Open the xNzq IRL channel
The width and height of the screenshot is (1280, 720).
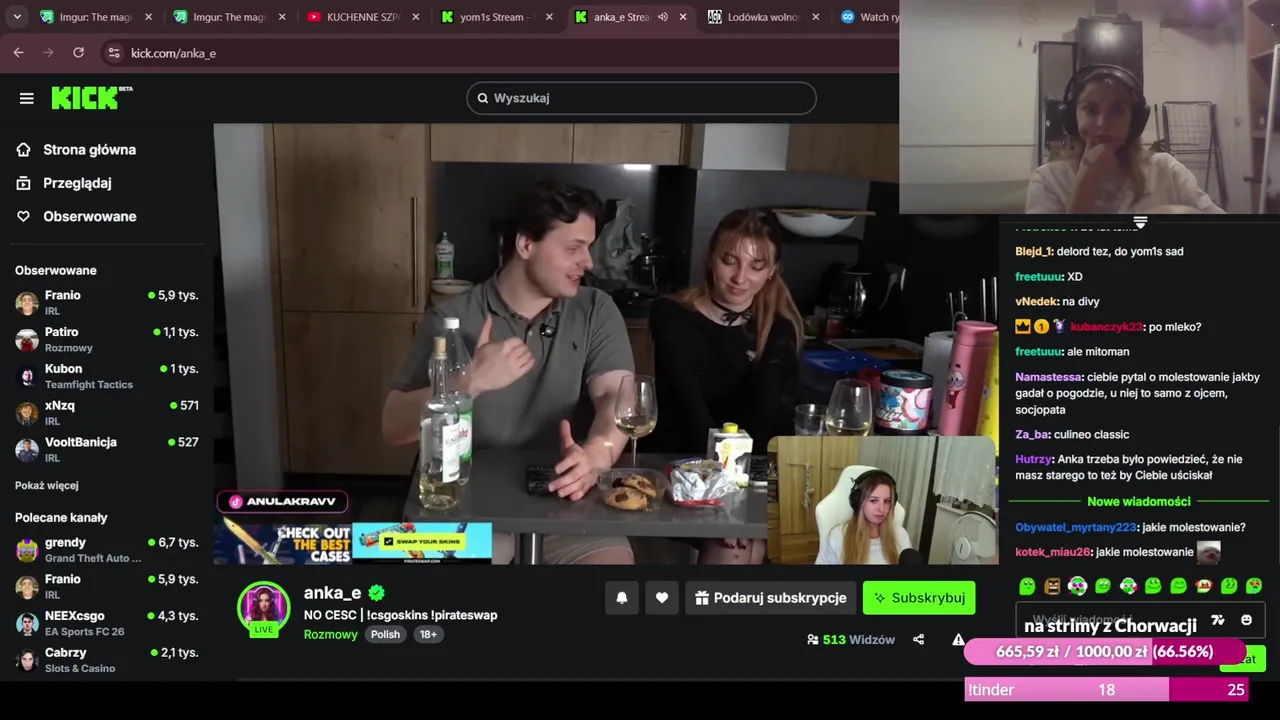click(107, 413)
